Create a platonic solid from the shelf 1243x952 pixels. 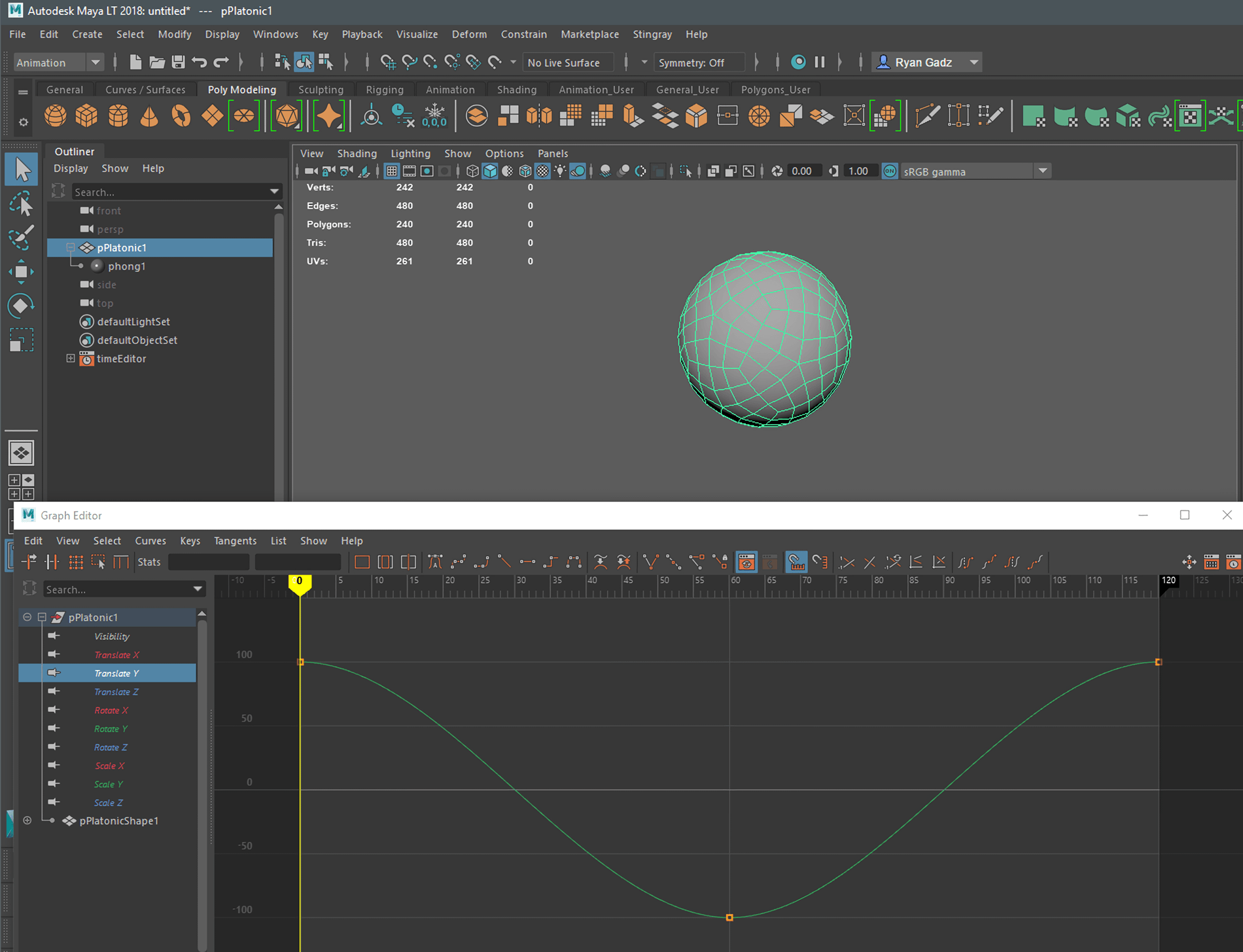click(x=287, y=116)
